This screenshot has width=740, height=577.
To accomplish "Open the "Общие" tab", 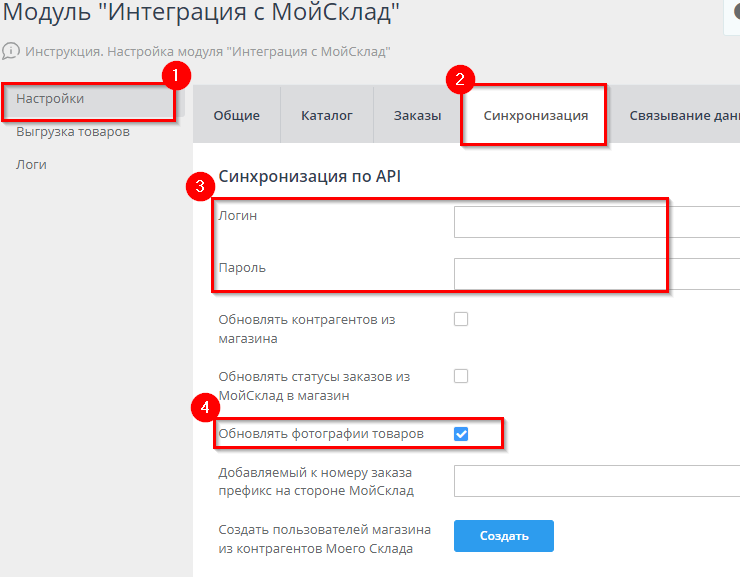I will coord(236,116).
